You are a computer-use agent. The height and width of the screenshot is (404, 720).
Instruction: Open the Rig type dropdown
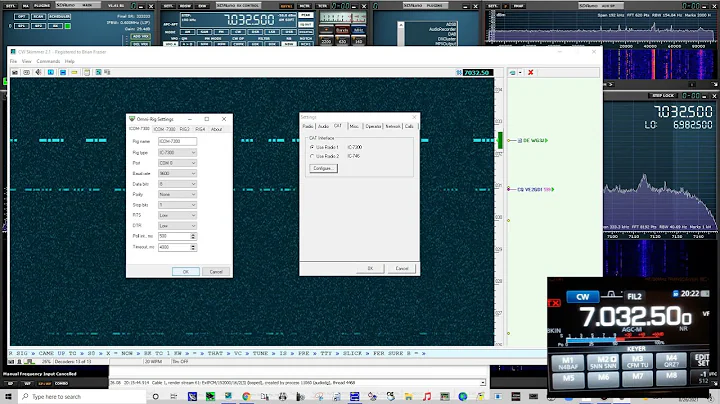(x=177, y=152)
